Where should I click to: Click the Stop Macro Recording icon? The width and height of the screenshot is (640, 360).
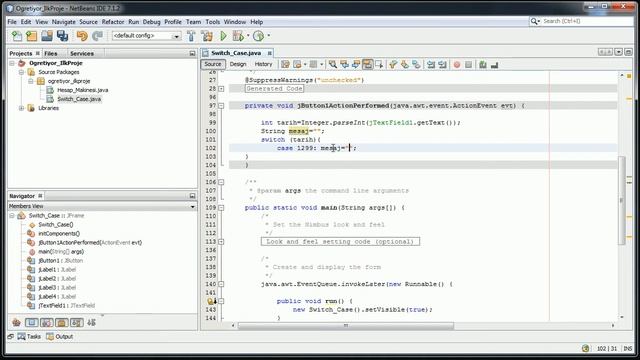click(469, 64)
